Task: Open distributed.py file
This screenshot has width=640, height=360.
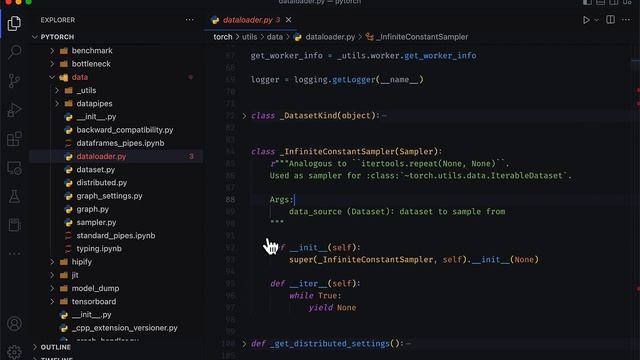Action: pyautogui.click(x=102, y=182)
